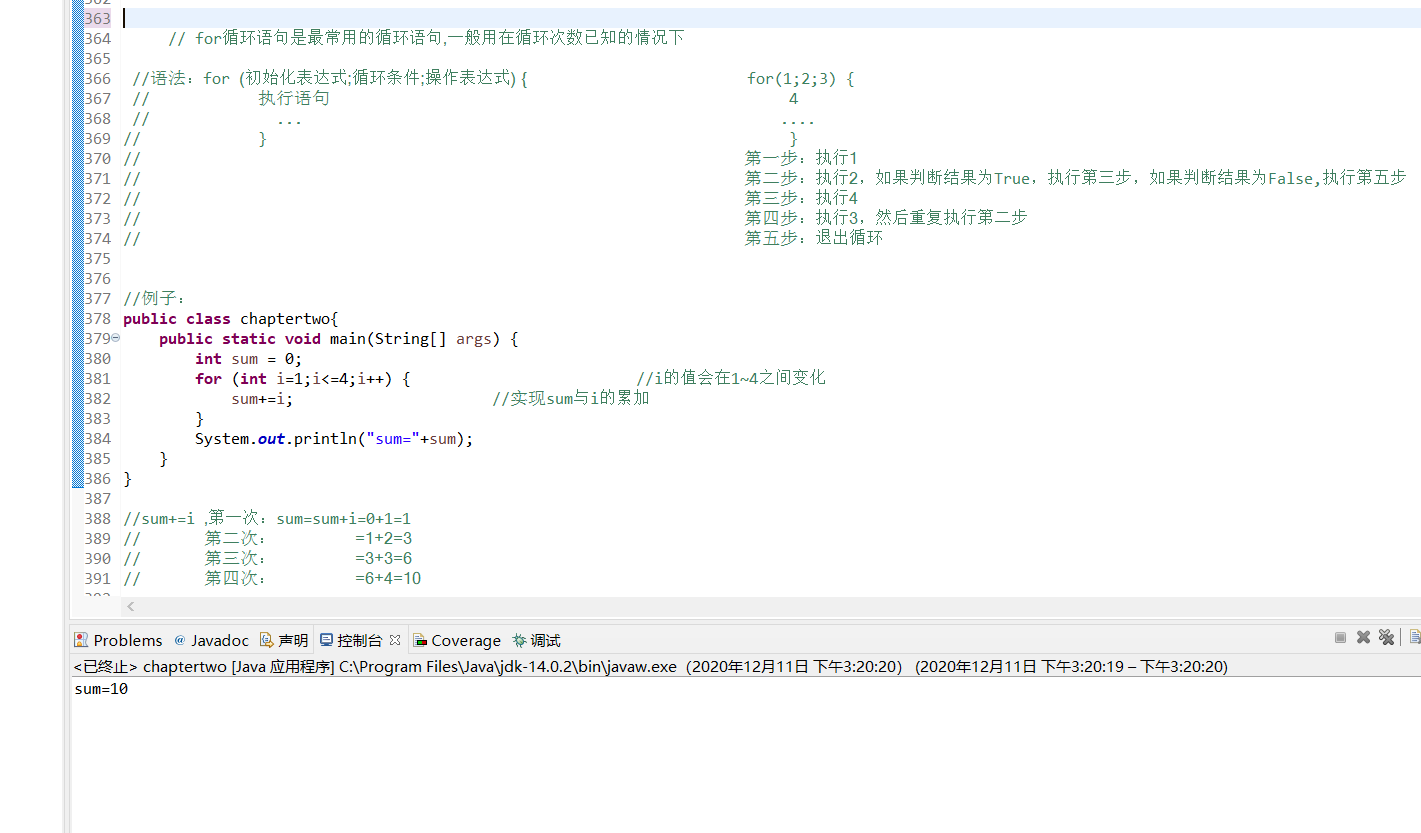Click the comment 第一步:执行1

tap(801, 158)
